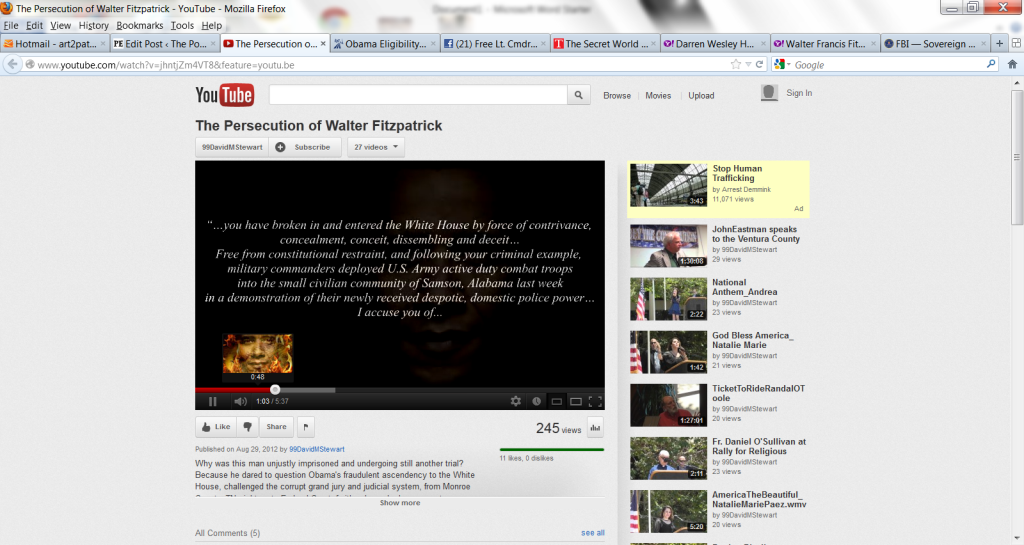Image resolution: width=1024 pixels, height=545 pixels.
Task: Switch to the Obama Eligibility tab
Action: pos(385,43)
